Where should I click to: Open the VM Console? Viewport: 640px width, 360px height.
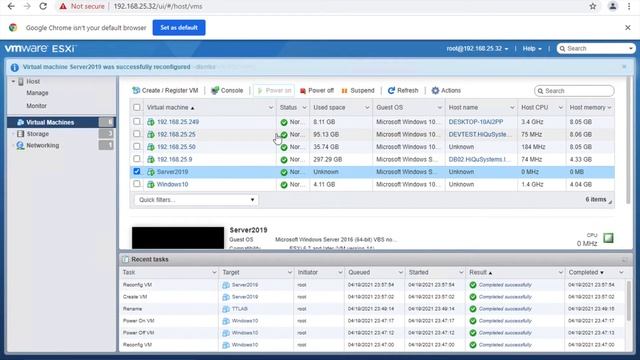227,91
